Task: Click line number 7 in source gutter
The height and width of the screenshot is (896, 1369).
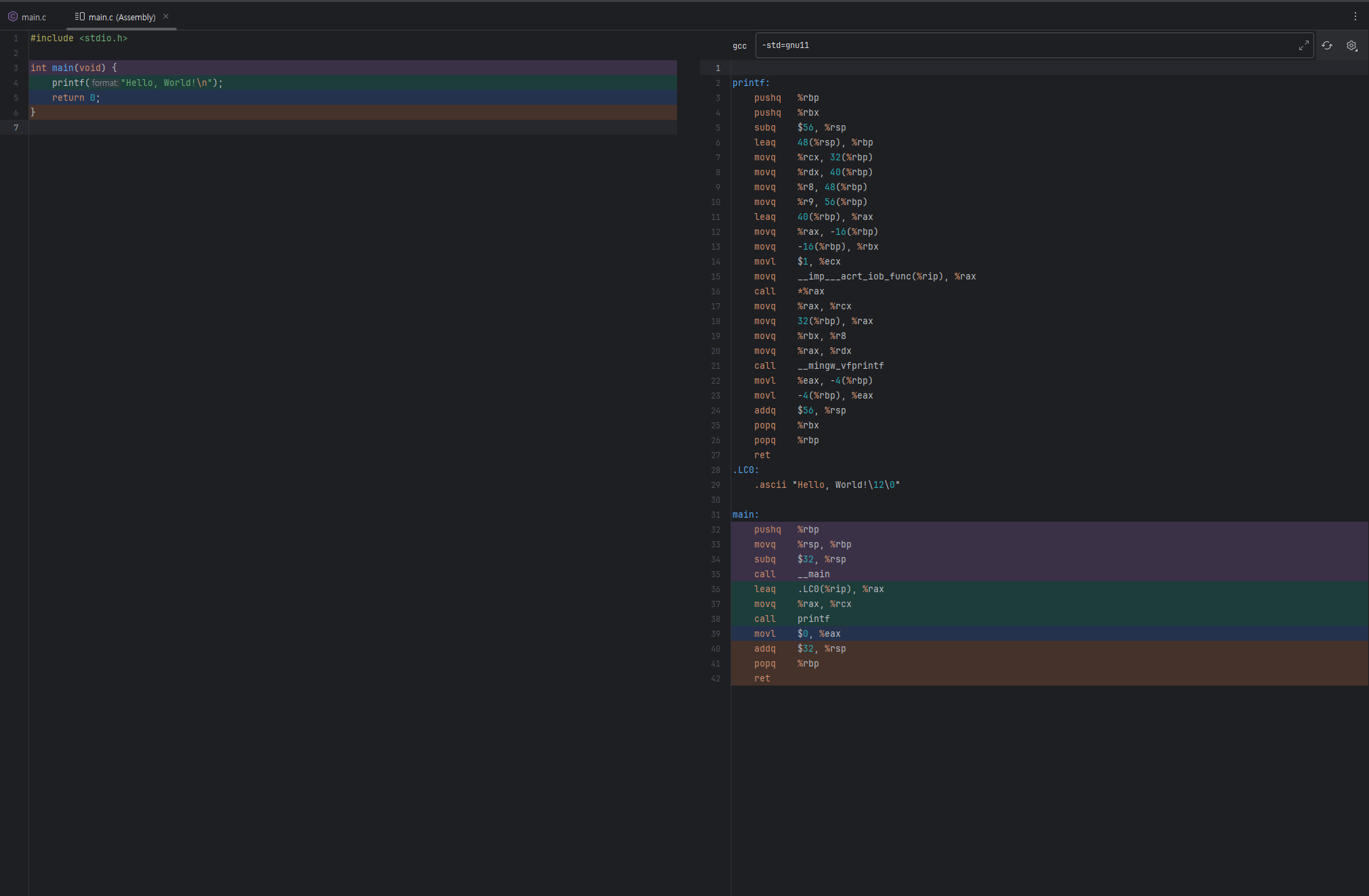Action: click(16, 127)
